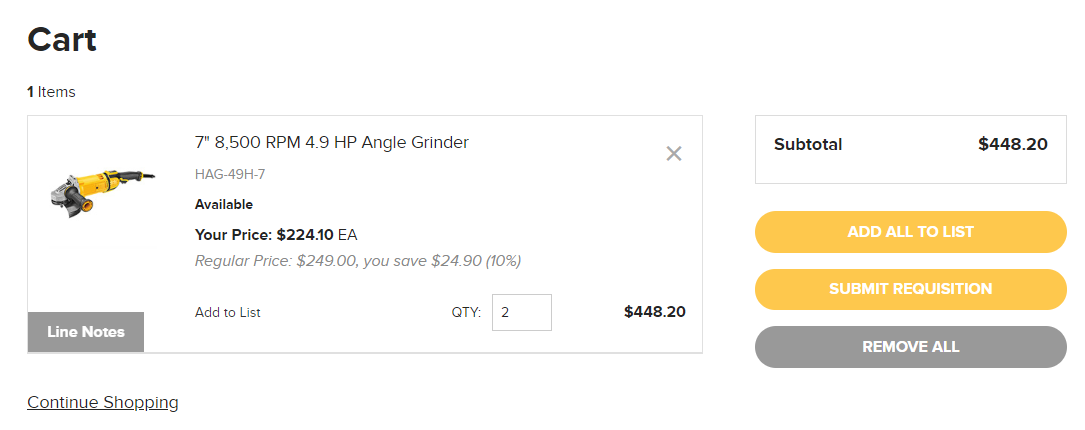Click the Your Price $224.10 EA text

tap(276, 235)
